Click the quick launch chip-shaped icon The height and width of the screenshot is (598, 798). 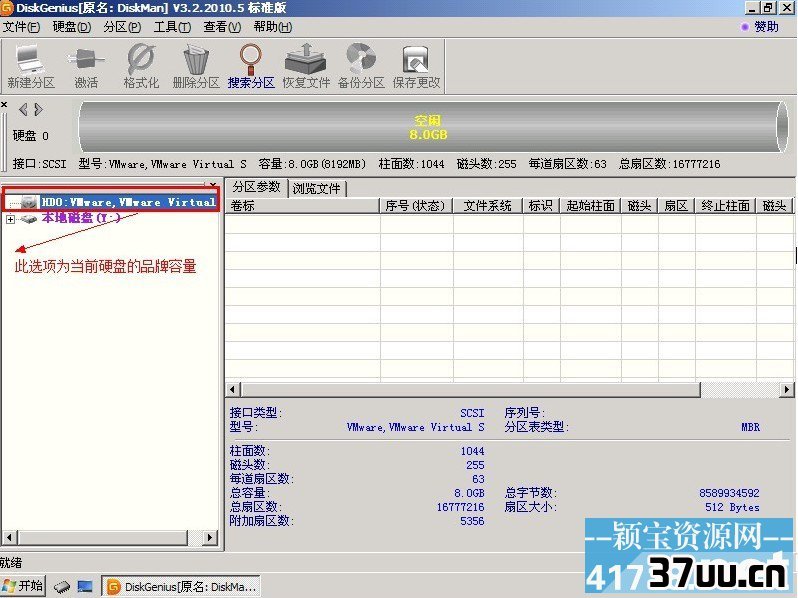click(62, 587)
